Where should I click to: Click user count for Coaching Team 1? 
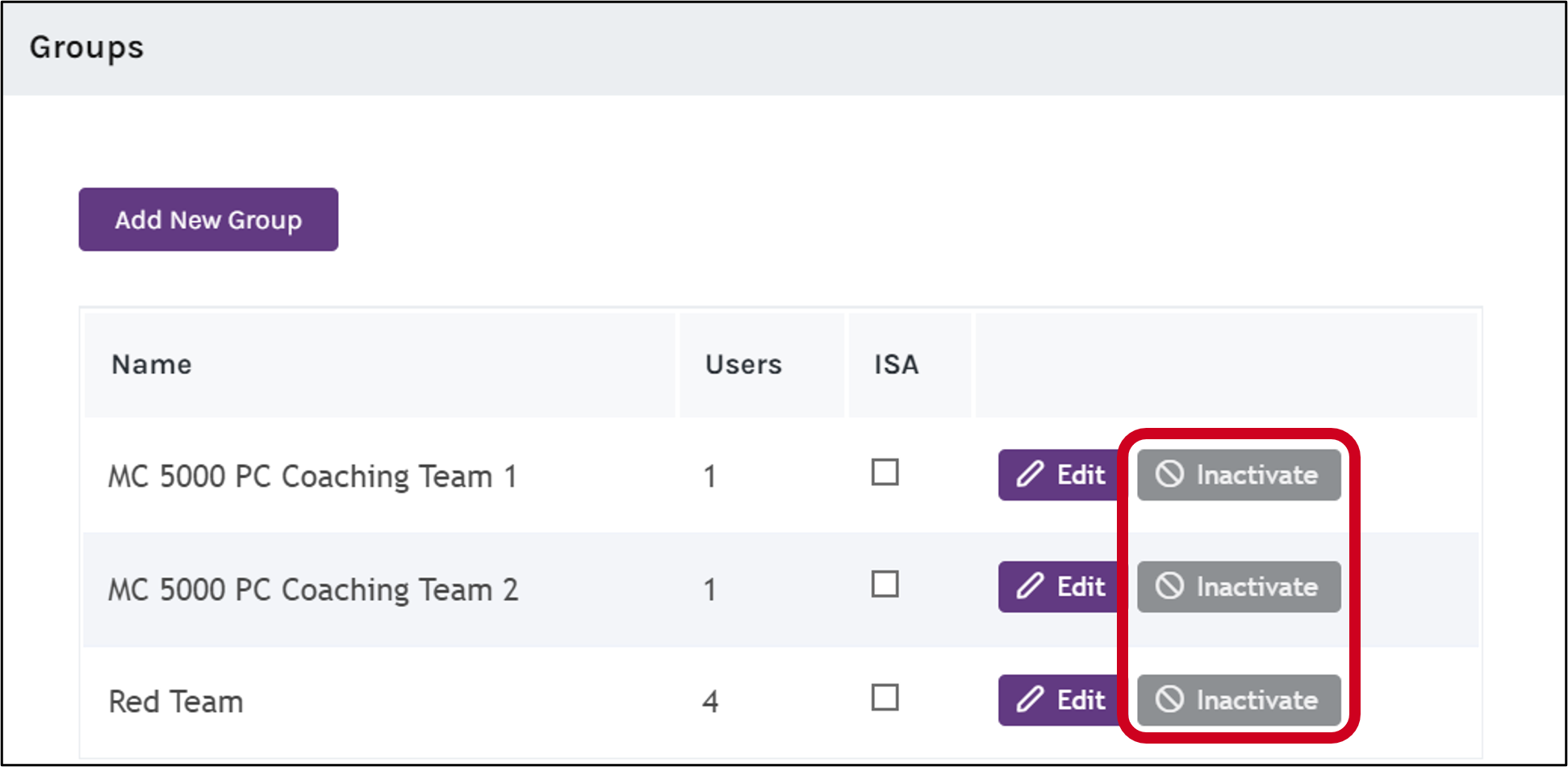coord(710,476)
